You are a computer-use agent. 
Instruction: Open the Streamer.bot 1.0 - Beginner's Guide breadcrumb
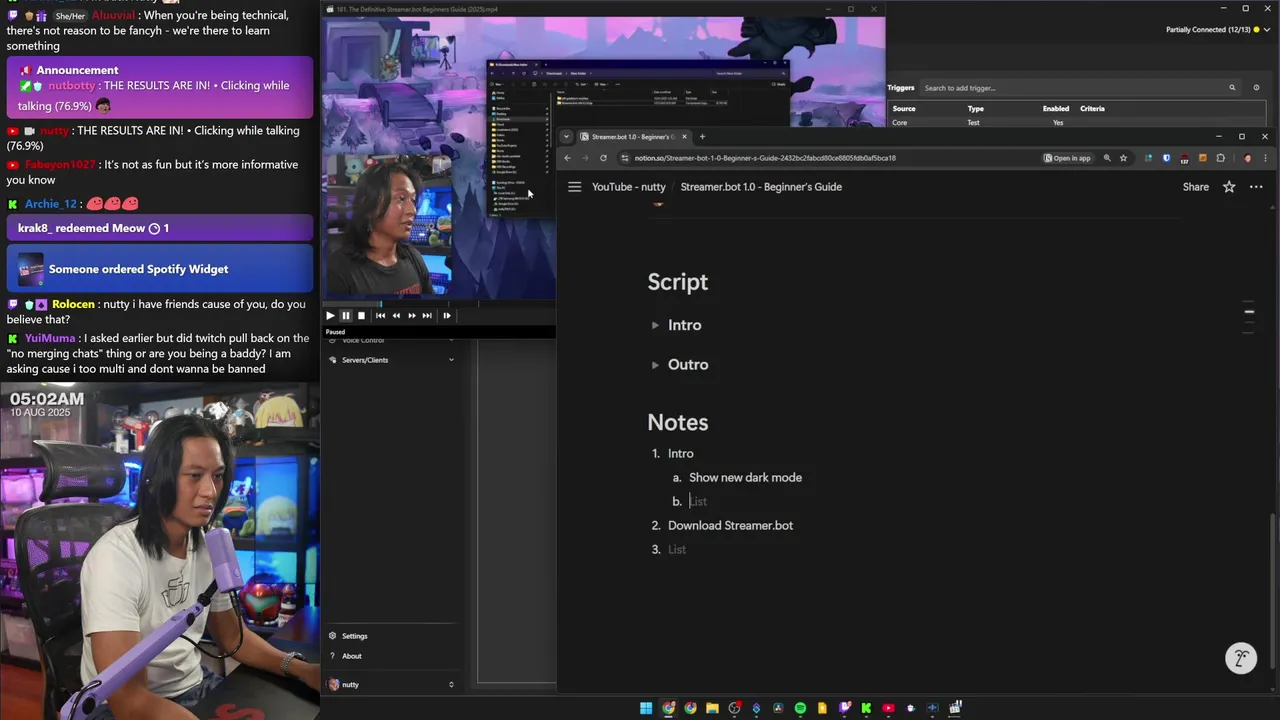[761, 187]
